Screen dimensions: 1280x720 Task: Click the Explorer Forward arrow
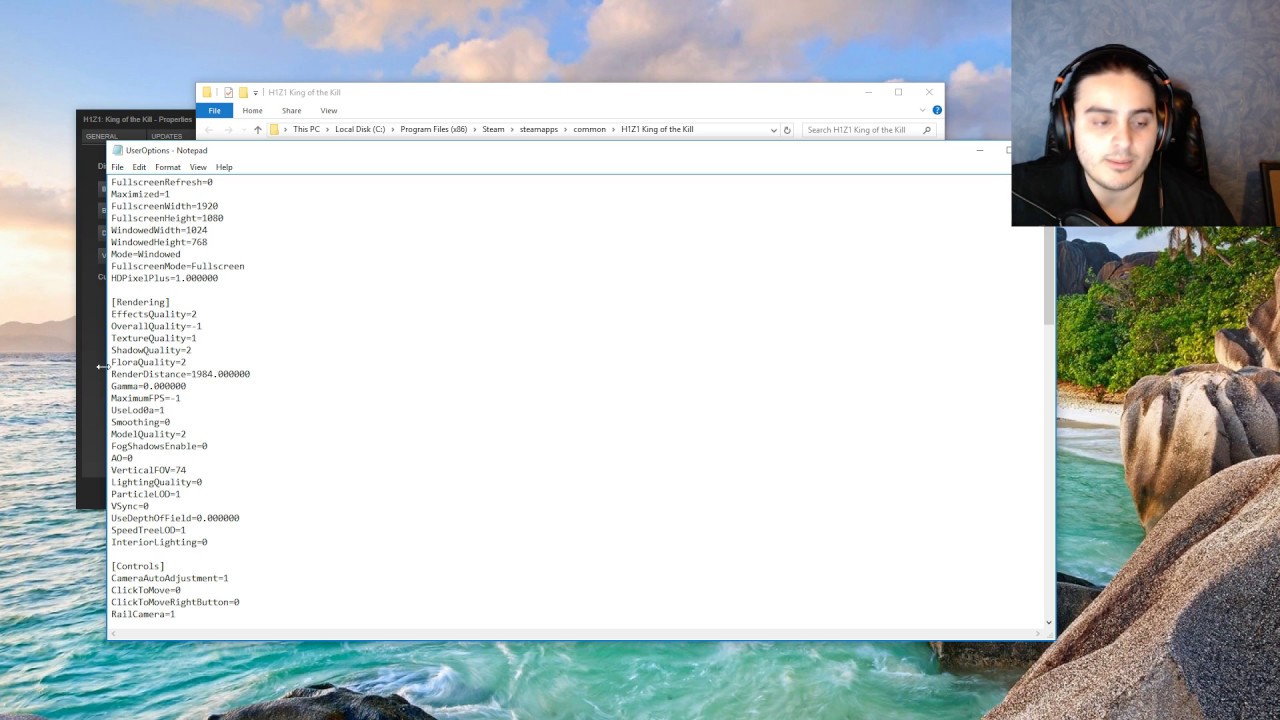pyautogui.click(x=228, y=130)
